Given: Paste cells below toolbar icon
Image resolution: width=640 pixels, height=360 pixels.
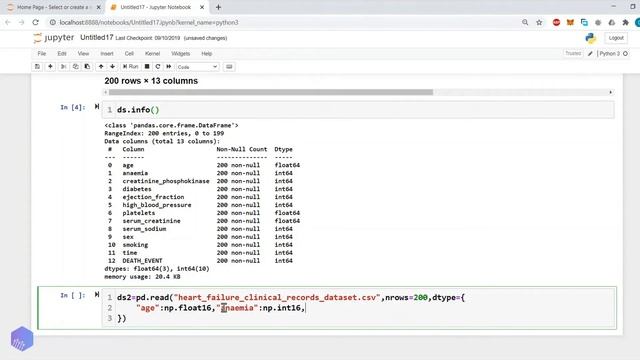Looking at the screenshot, I should (87, 67).
